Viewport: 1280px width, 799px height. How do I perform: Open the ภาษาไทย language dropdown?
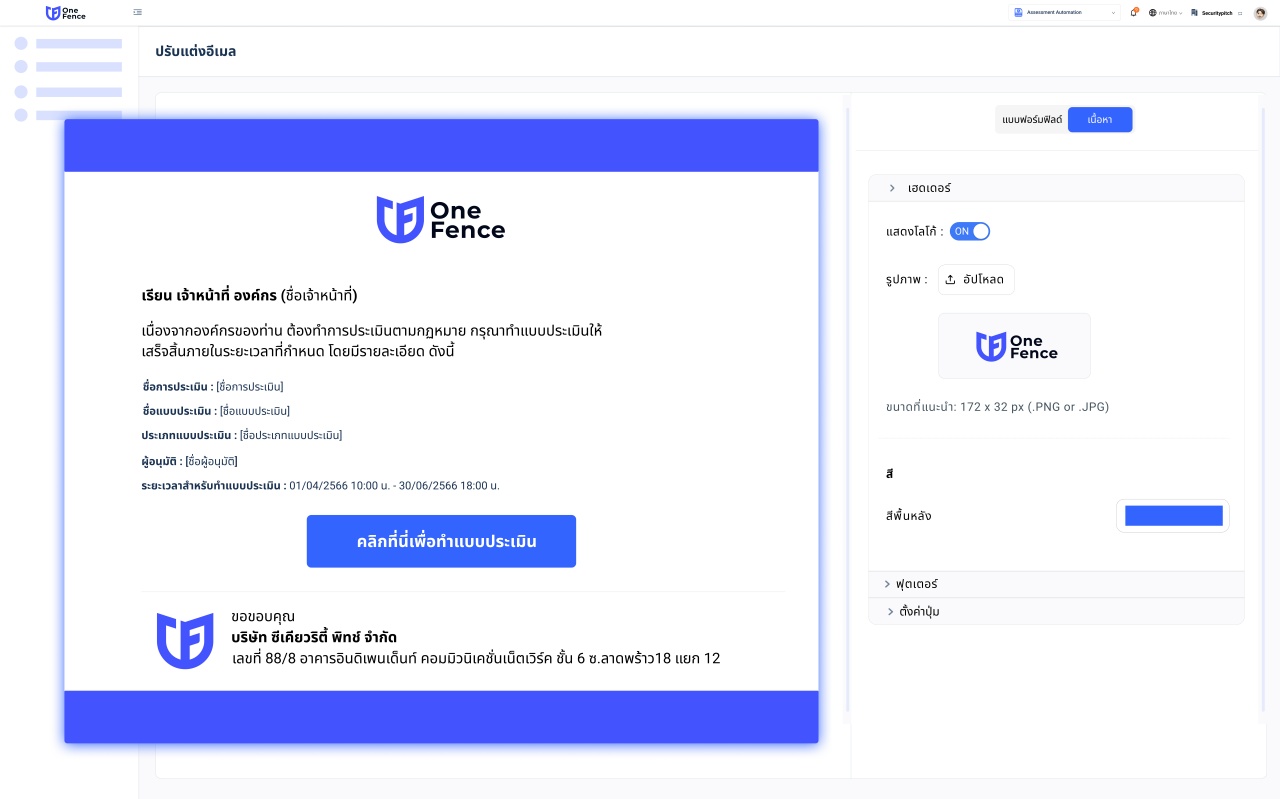[x=1170, y=13]
